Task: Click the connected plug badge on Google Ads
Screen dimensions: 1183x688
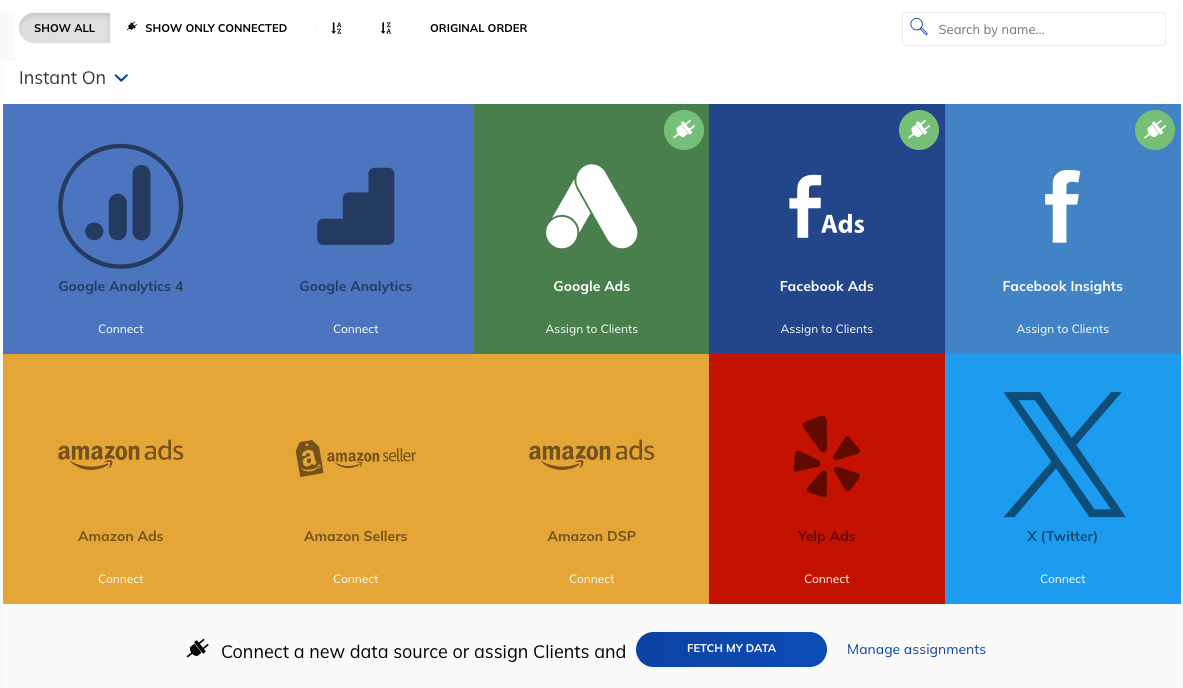Action: (684, 130)
